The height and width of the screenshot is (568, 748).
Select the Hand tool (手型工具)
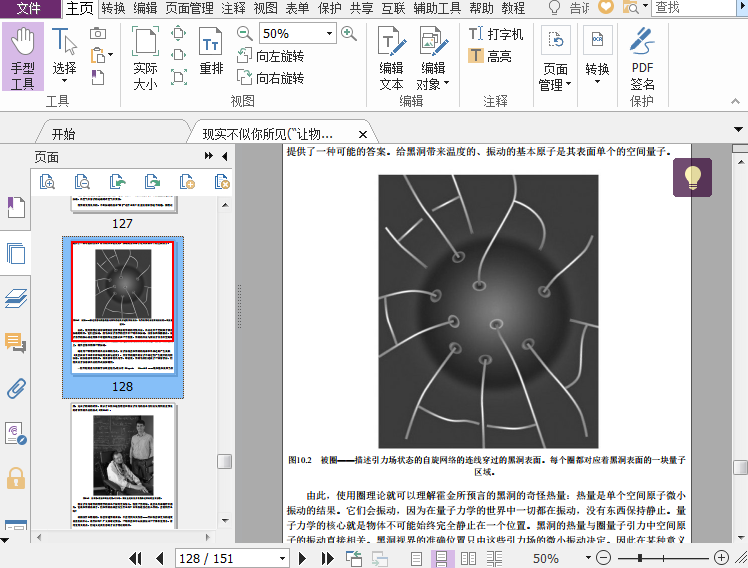22,58
